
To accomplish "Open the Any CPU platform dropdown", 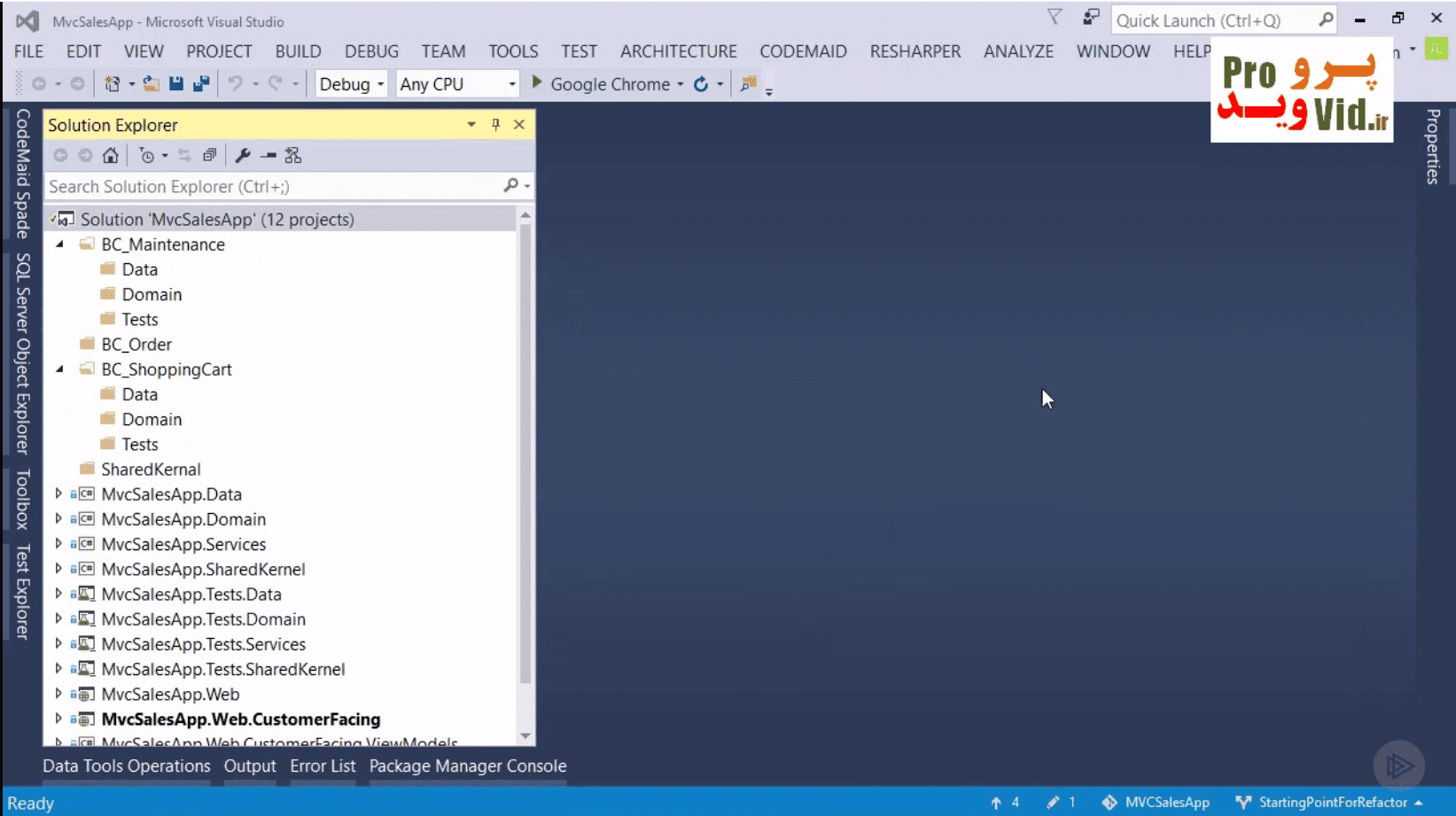I will (x=457, y=84).
